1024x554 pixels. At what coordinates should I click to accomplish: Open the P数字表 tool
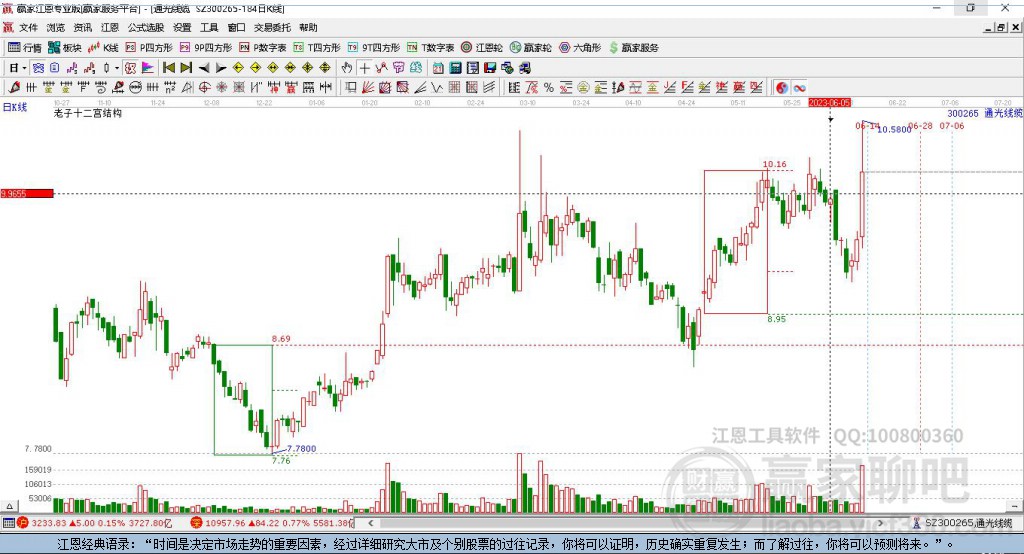263,48
